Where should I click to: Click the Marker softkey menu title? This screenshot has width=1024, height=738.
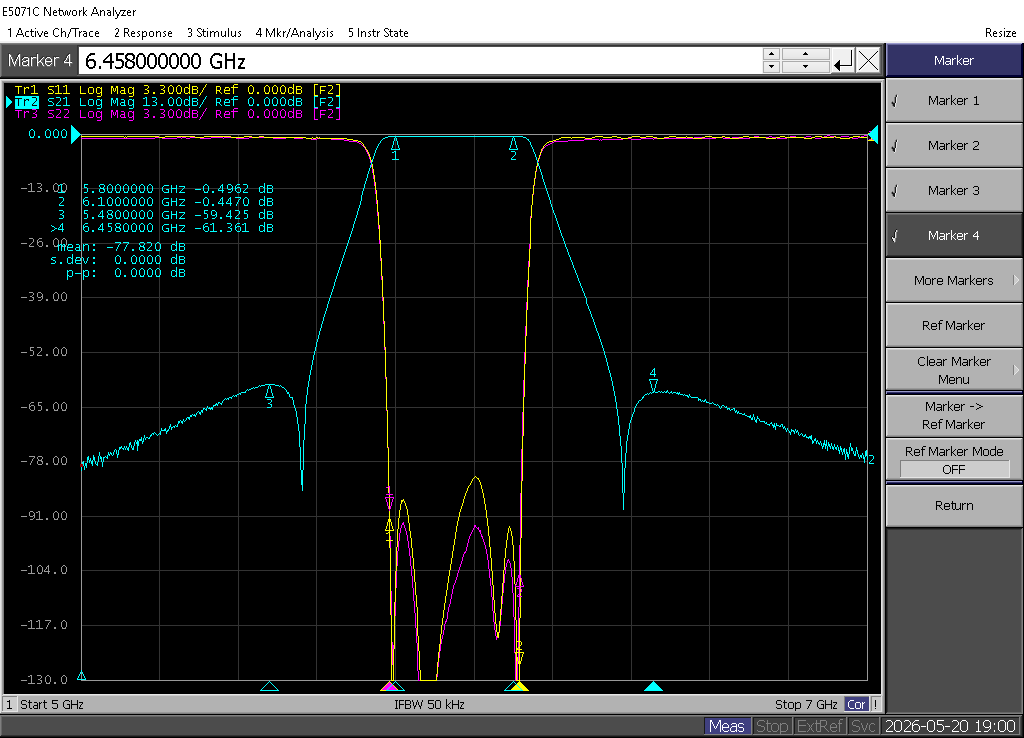click(x=953, y=61)
